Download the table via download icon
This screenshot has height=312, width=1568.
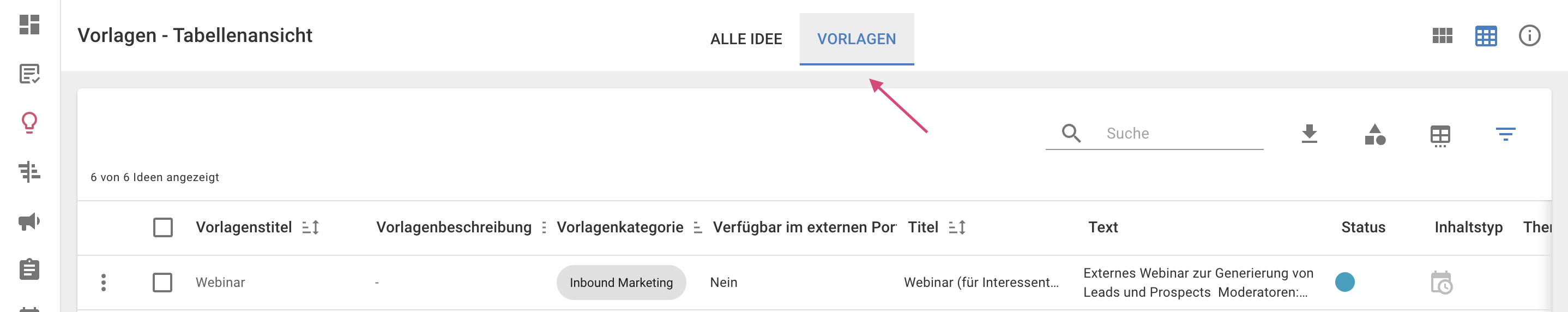click(x=1310, y=134)
